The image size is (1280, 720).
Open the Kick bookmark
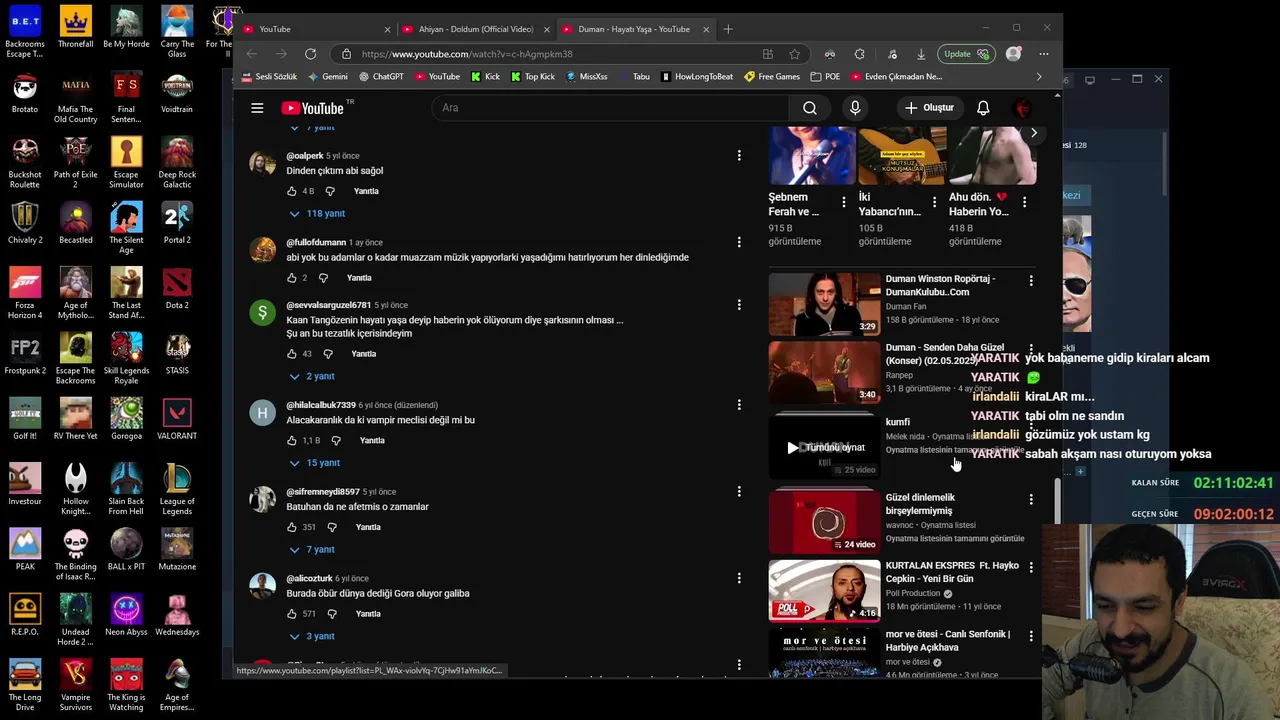point(485,77)
